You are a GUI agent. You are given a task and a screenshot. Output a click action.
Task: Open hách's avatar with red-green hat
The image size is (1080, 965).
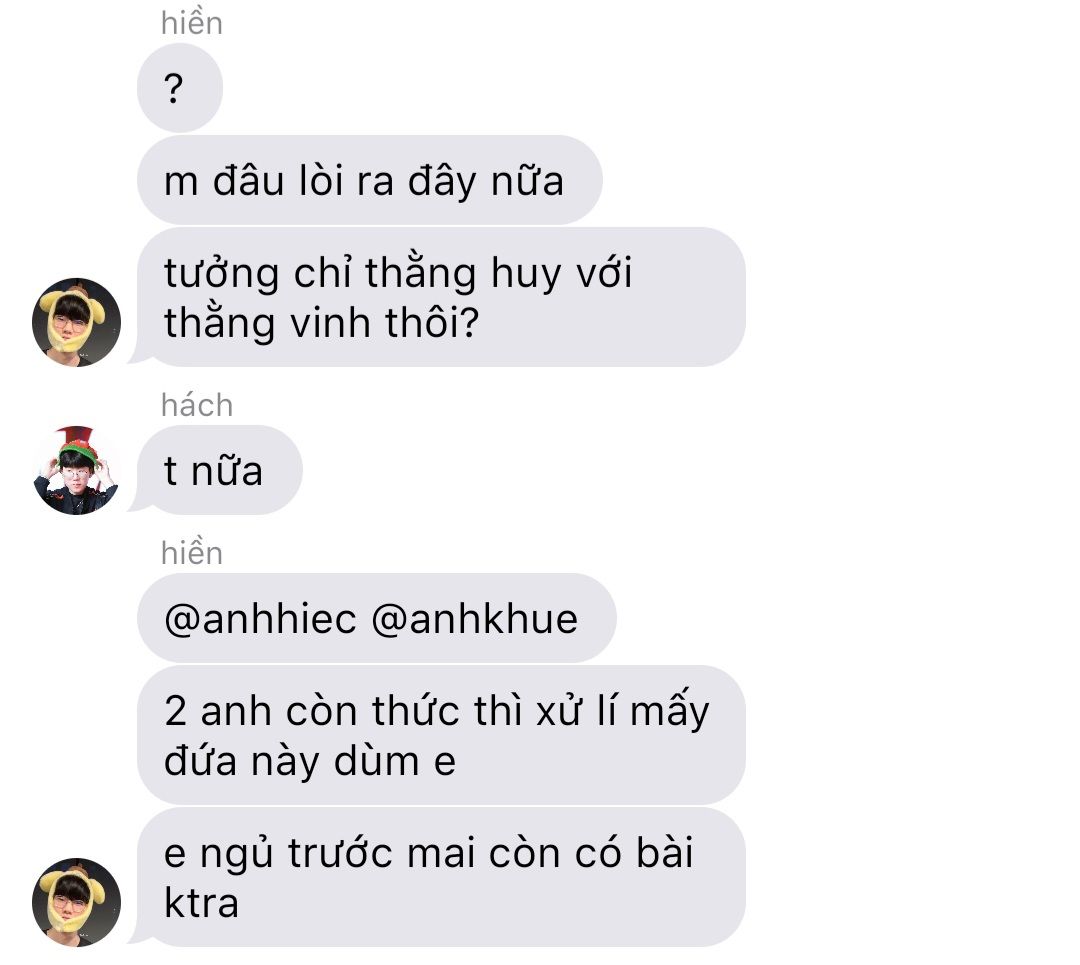[76, 470]
